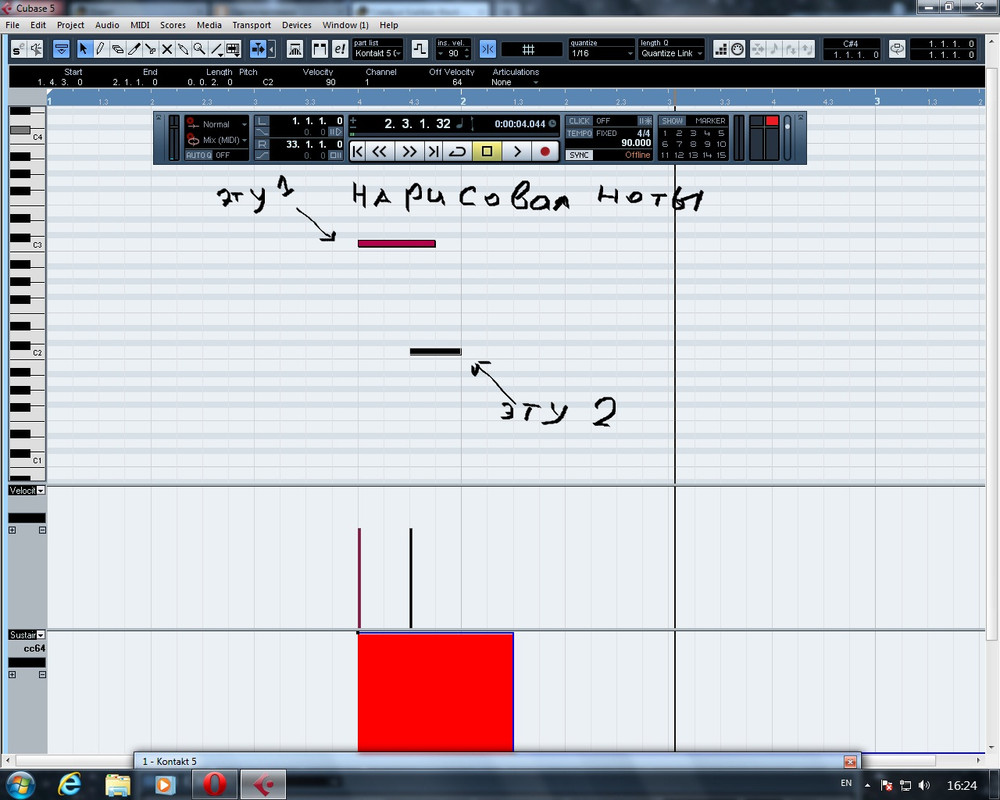Jump to marker 7 in transport
1000x800 pixels.
pos(679,144)
